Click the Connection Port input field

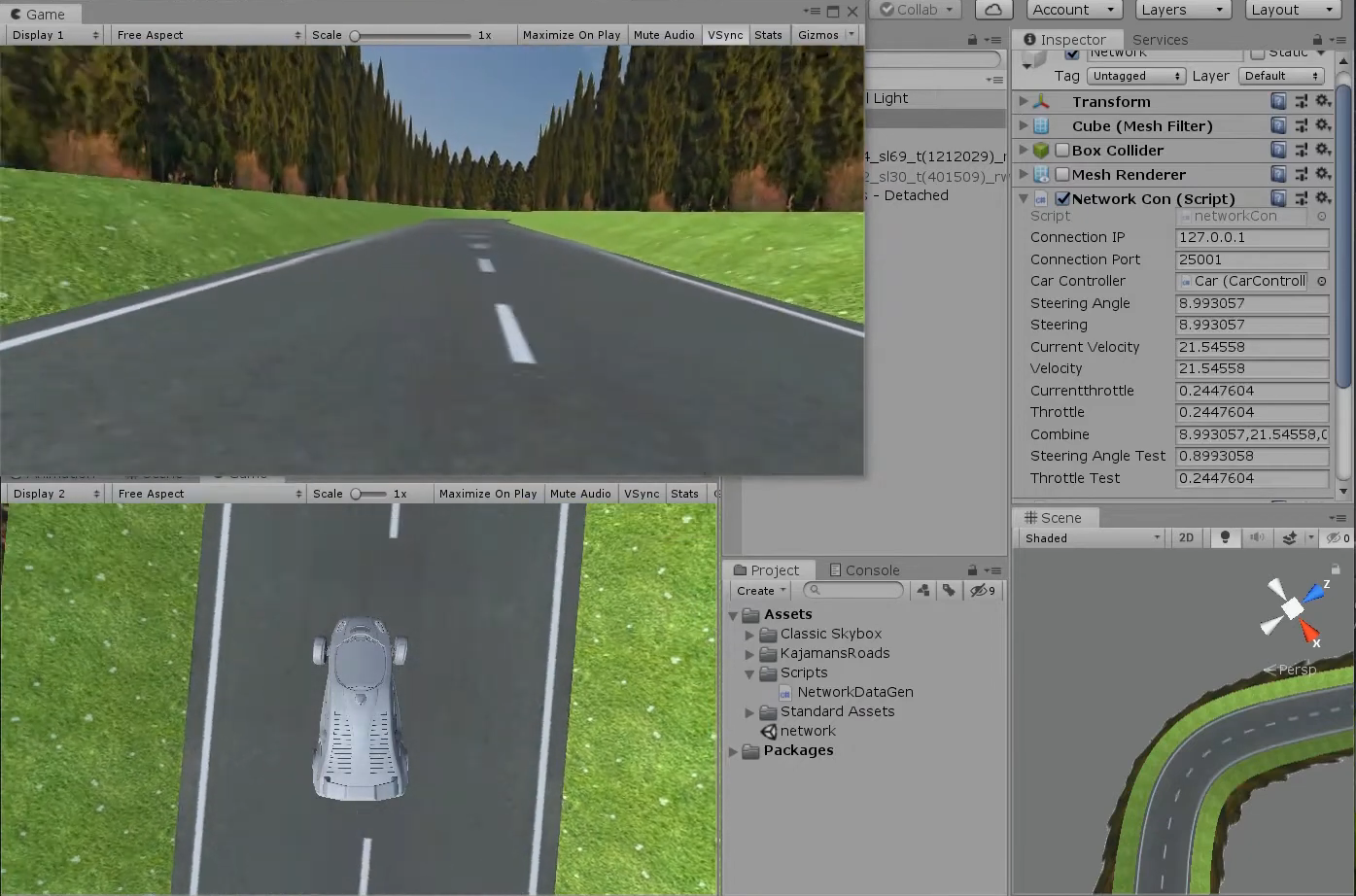click(x=1251, y=259)
